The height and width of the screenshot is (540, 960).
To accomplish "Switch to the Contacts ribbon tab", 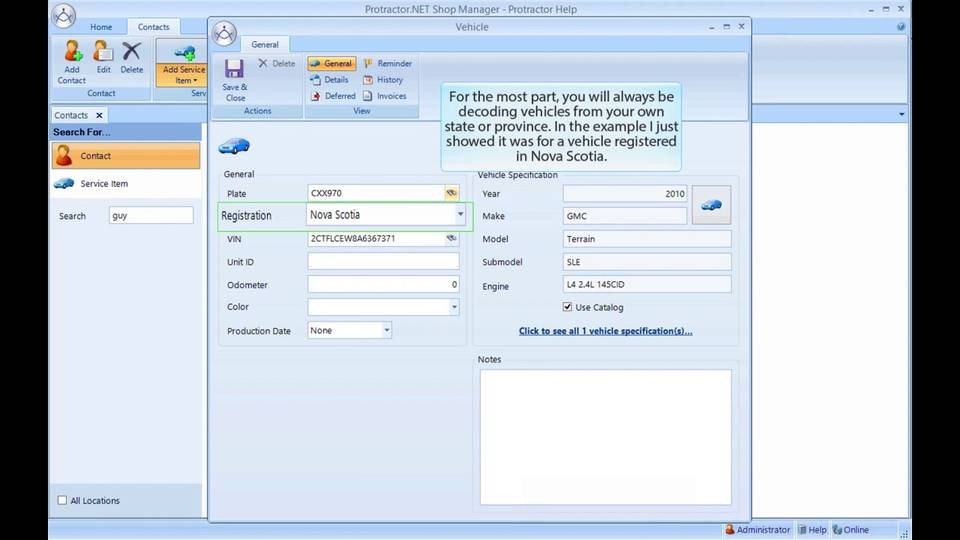I will pos(153,27).
